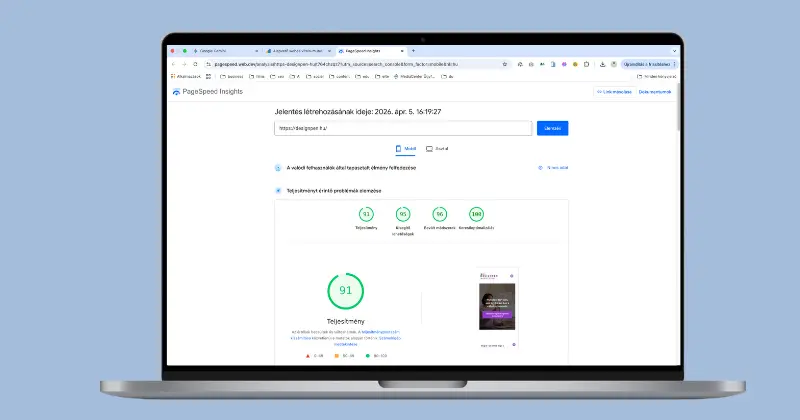
Task: Close the PageSpeed Insights tab
Action: [x=402, y=51]
